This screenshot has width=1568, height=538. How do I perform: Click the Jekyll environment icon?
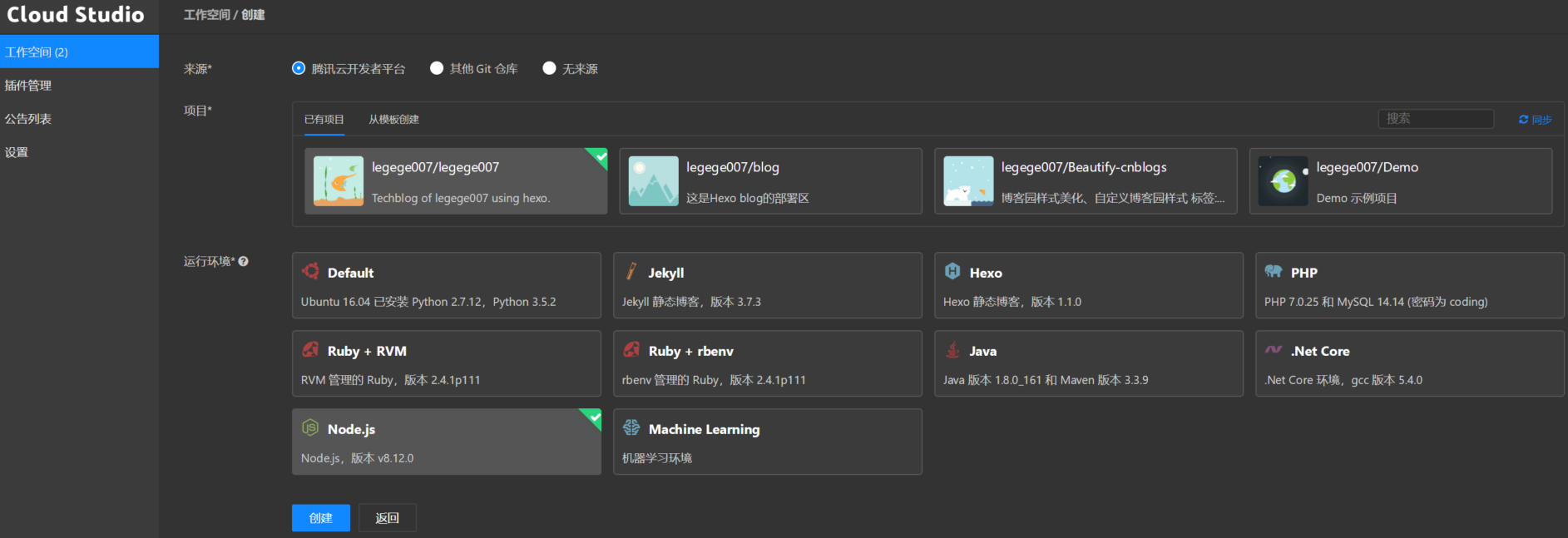point(631,271)
